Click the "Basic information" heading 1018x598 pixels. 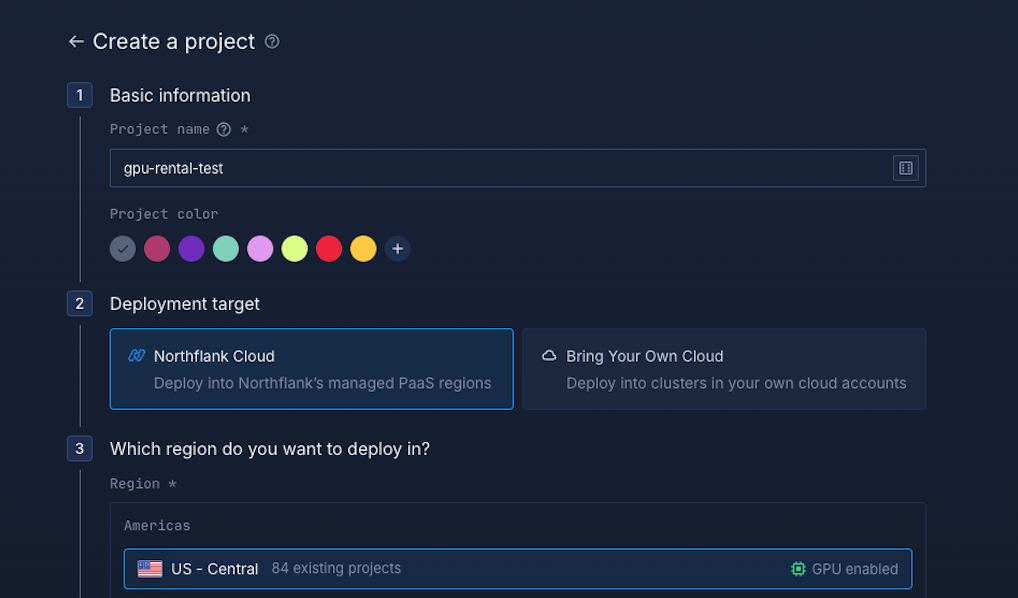[x=180, y=95]
